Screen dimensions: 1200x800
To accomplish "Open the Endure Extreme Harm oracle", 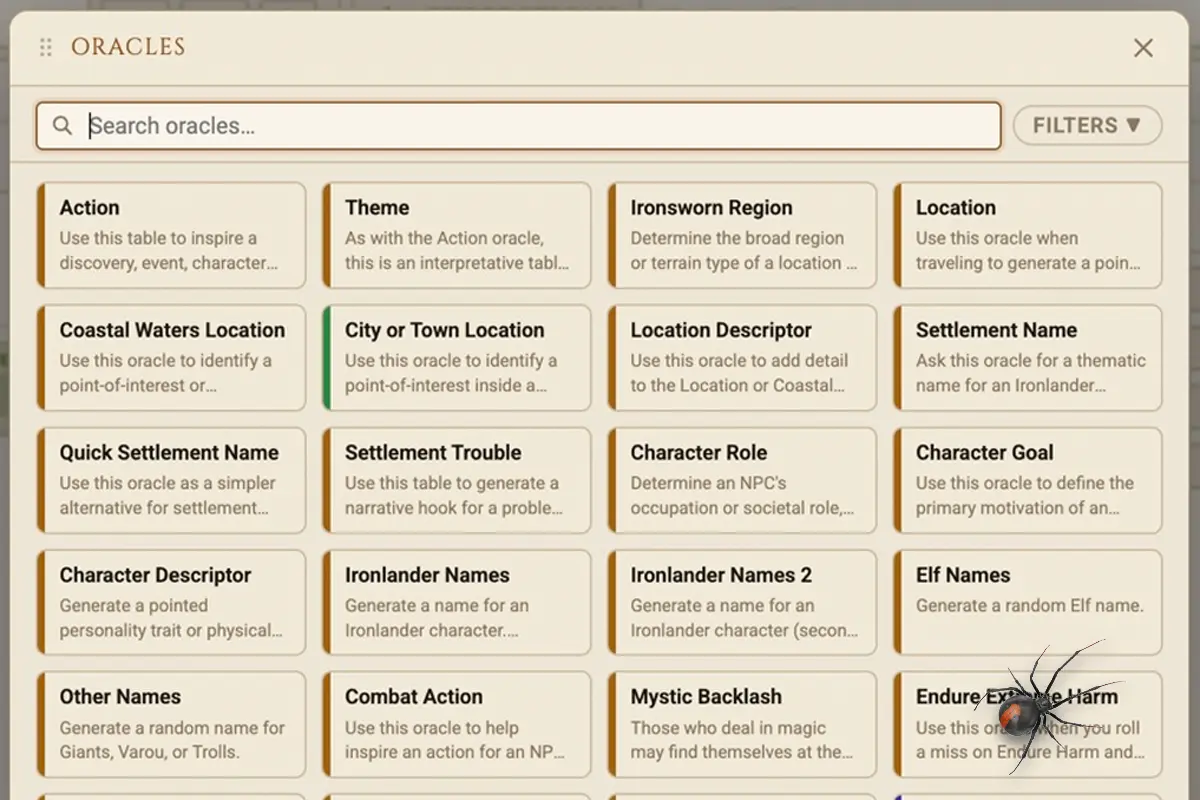I will [1028, 725].
